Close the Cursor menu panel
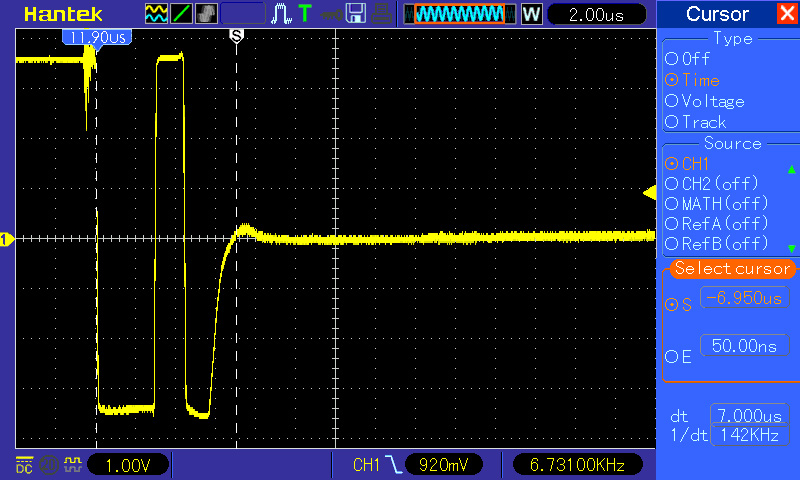800x480 pixels. tap(787, 14)
